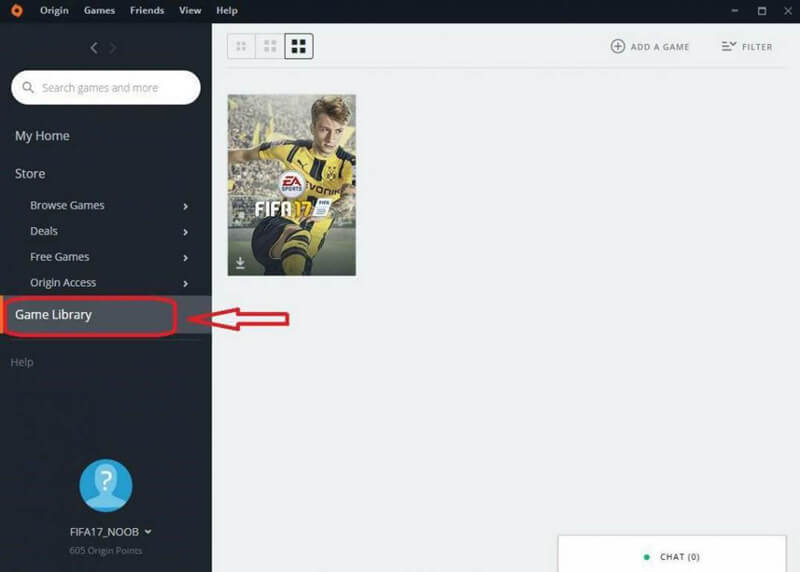Image resolution: width=800 pixels, height=572 pixels.
Task: Switch to medium grid tile view
Action: point(270,46)
